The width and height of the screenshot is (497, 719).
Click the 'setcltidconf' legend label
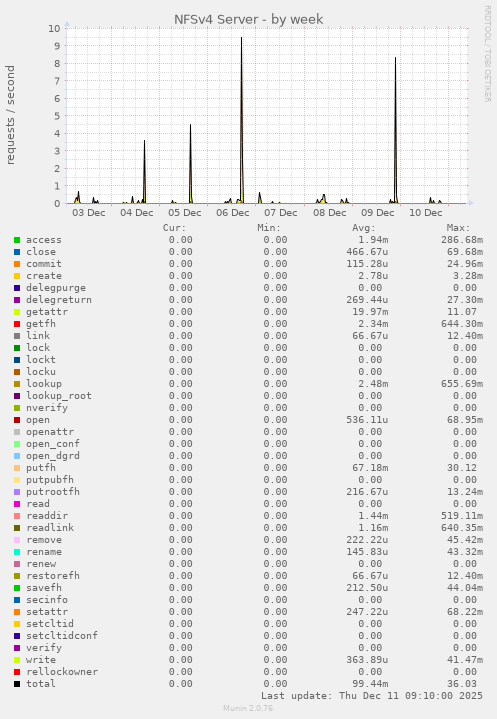coord(62,636)
